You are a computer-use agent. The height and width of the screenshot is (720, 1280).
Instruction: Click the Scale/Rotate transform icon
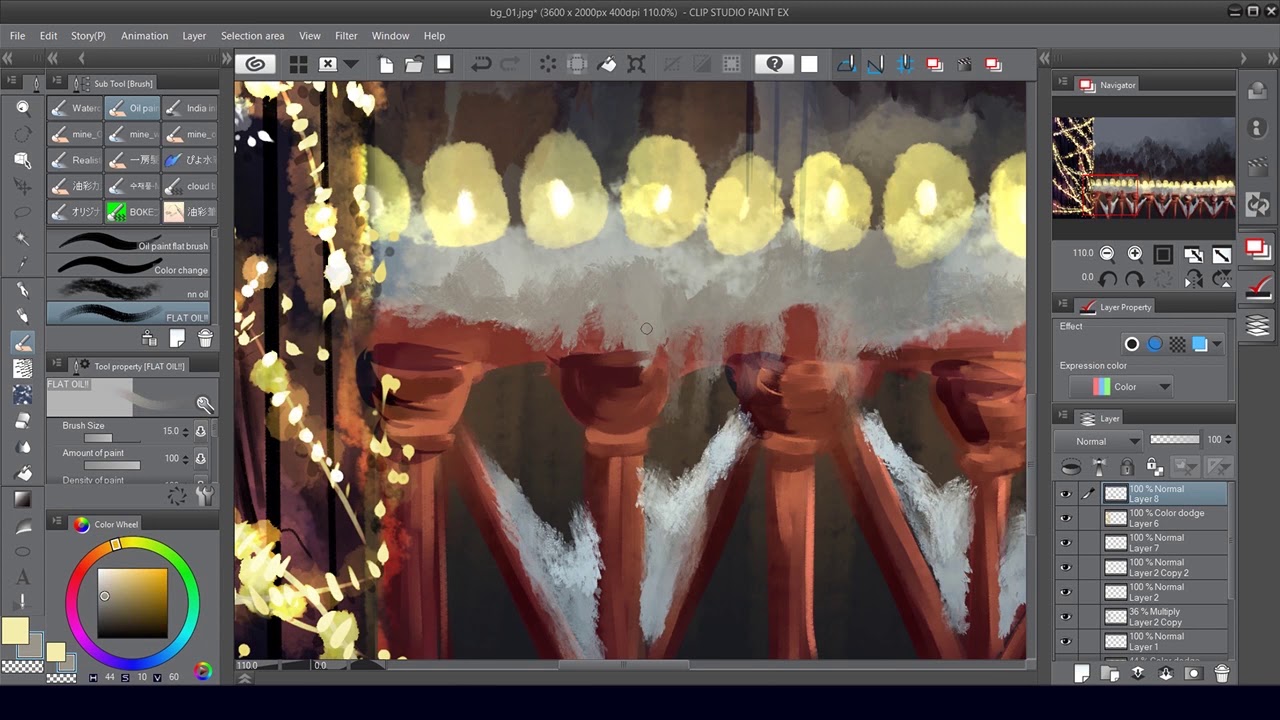[x=636, y=64]
